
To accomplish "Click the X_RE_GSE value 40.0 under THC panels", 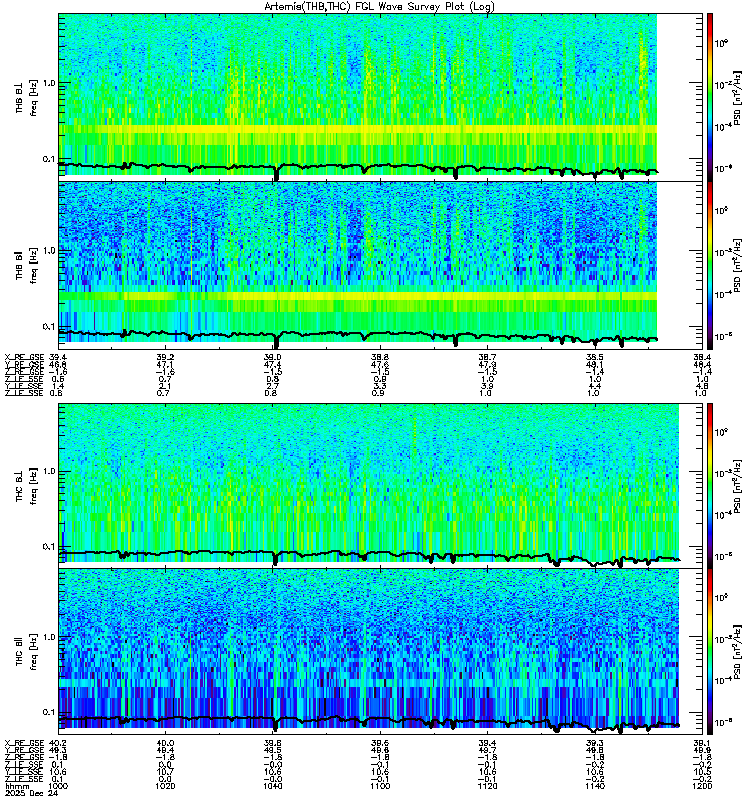I will coord(165,743).
